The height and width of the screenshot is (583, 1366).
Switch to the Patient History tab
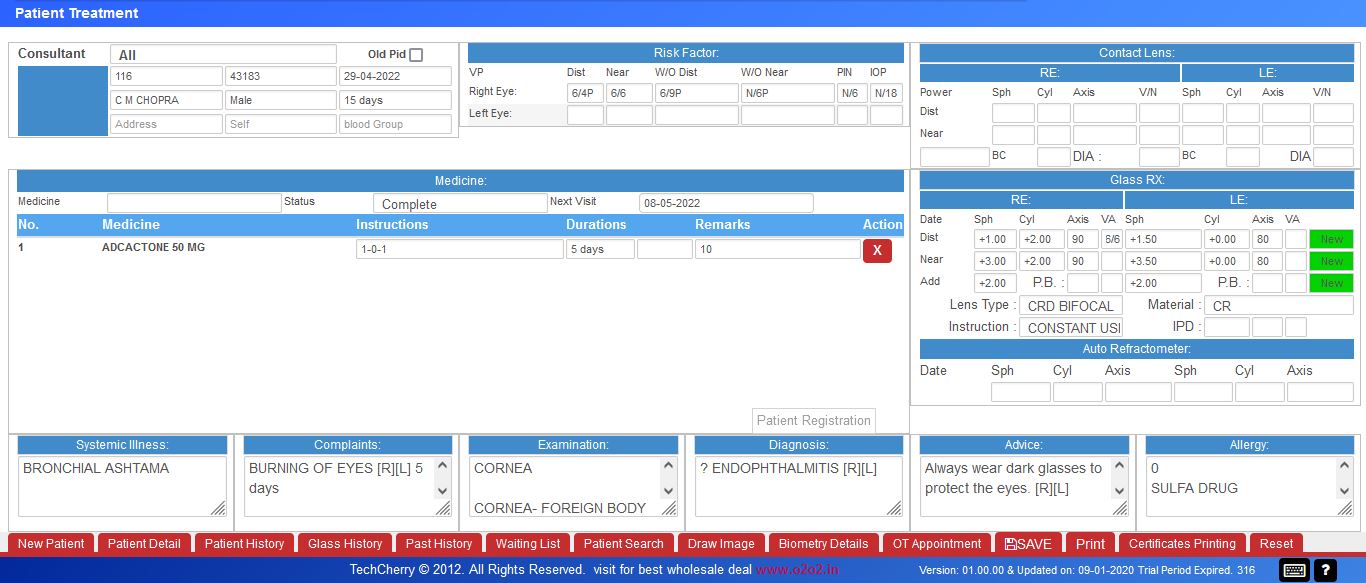(x=244, y=543)
